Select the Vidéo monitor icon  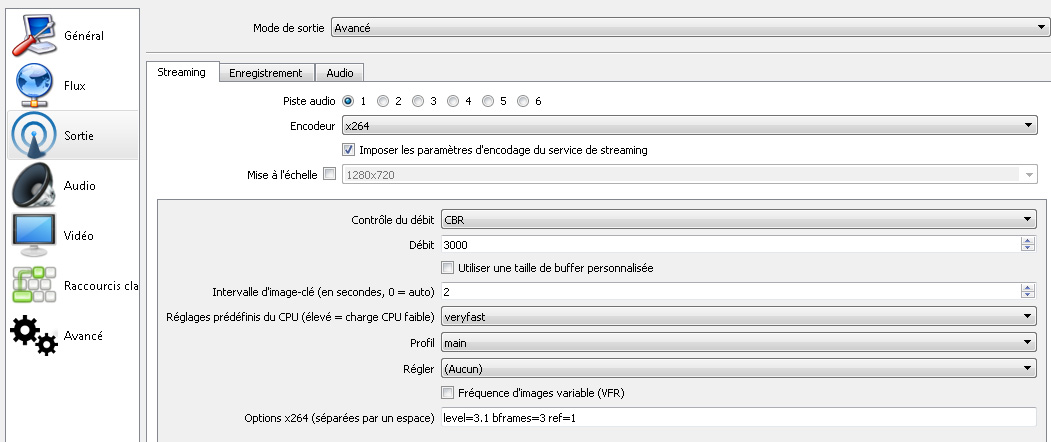click(34, 235)
